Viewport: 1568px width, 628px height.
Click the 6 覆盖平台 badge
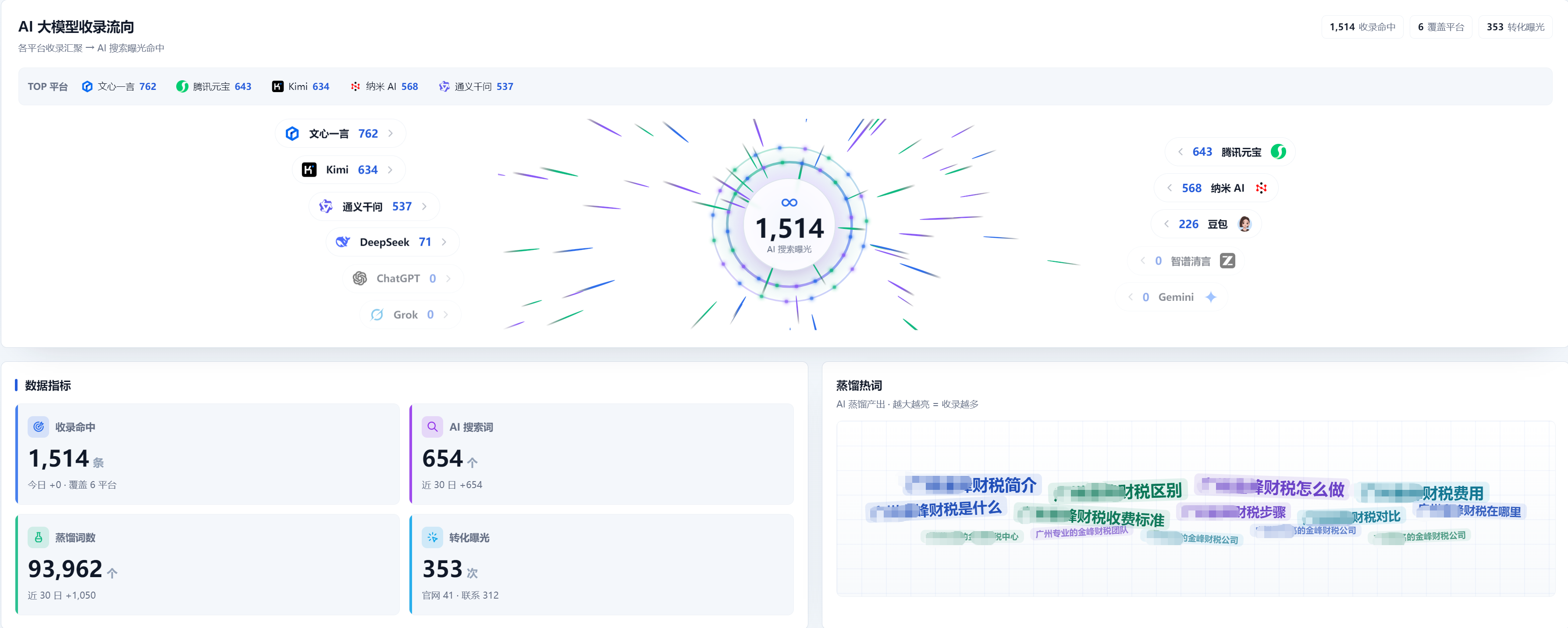1441,27
